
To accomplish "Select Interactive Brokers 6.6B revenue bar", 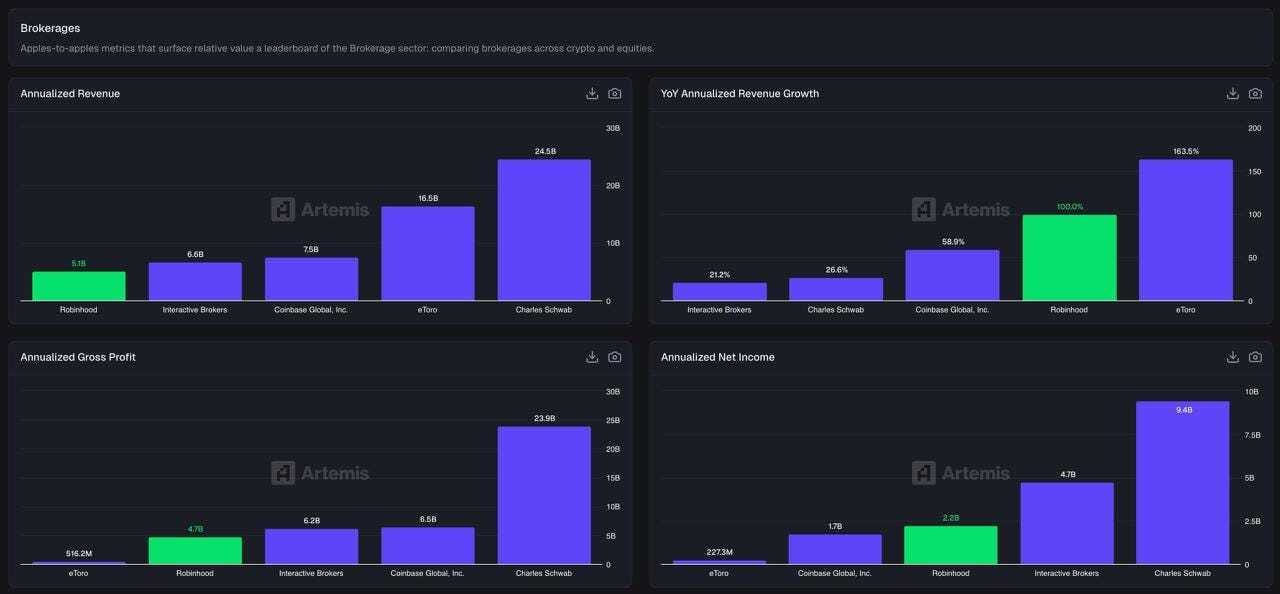I will point(195,282).
